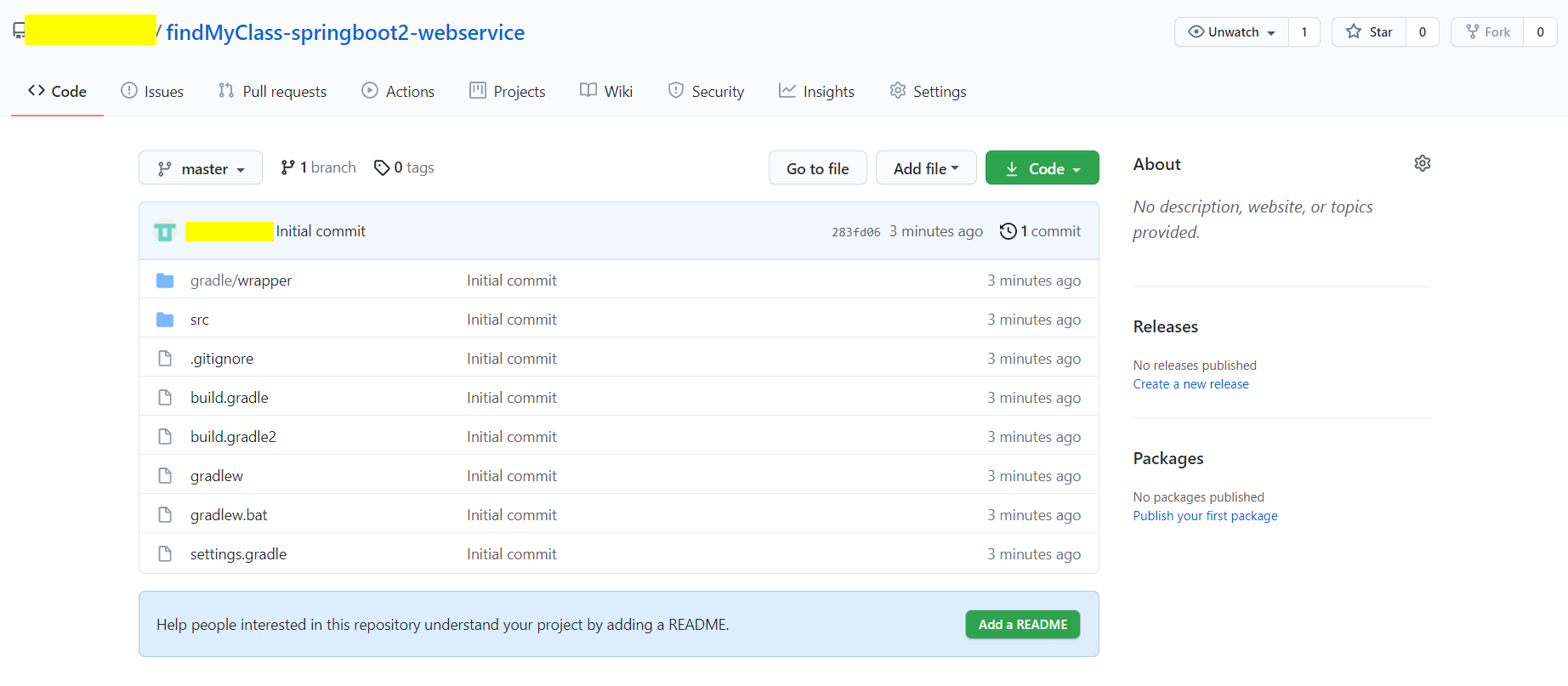Image resolution: width=1568 pixels, height=686 pixels.
Task: Open the Issues tab
Action: pyautogui.click(x=152, y=91)
